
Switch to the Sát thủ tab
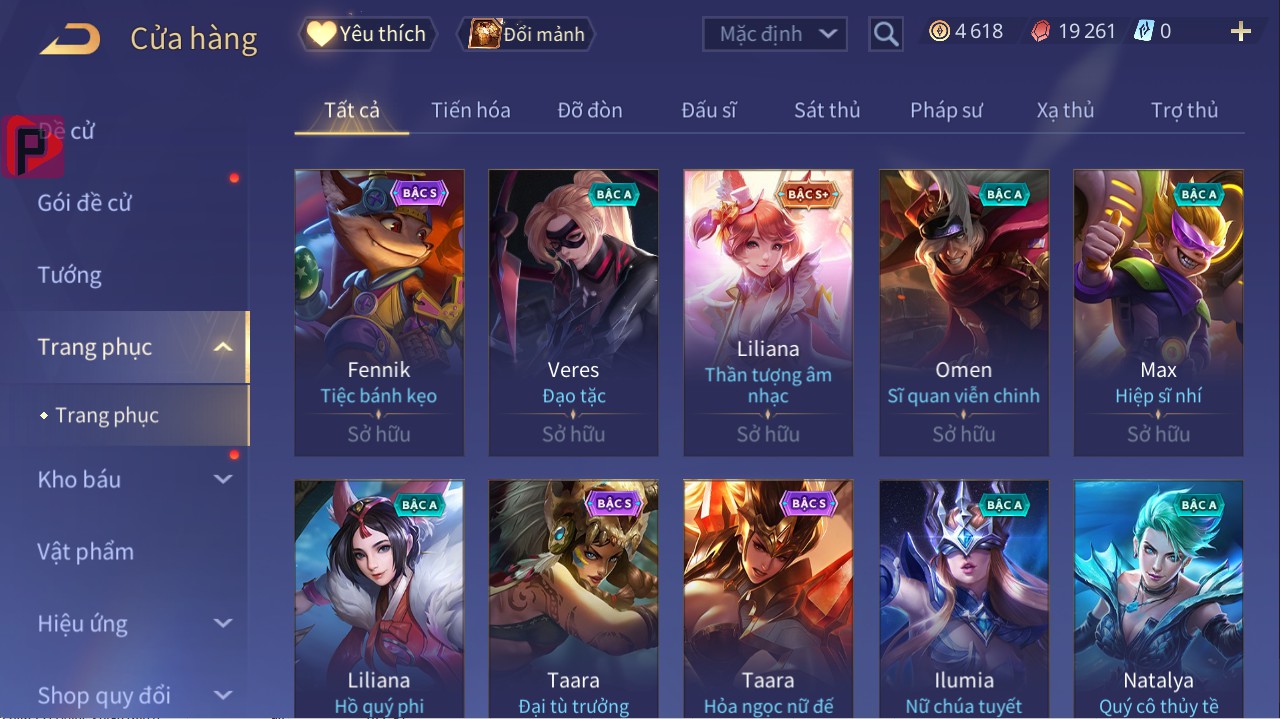pos(827,110)
